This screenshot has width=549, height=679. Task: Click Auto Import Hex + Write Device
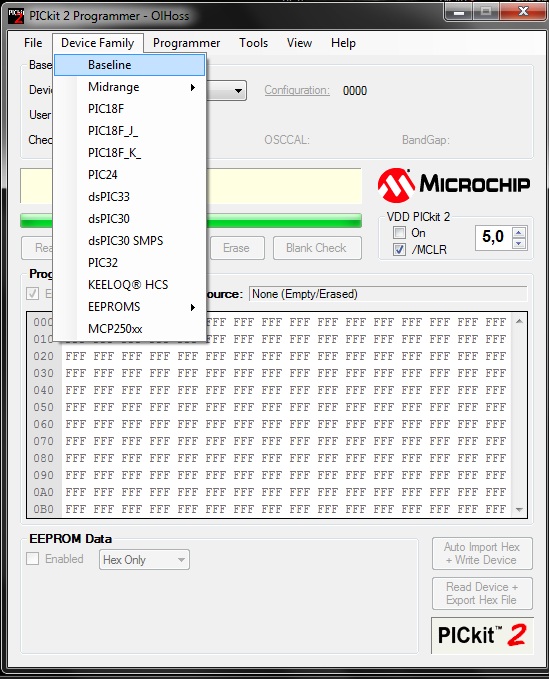coord(482,553)
